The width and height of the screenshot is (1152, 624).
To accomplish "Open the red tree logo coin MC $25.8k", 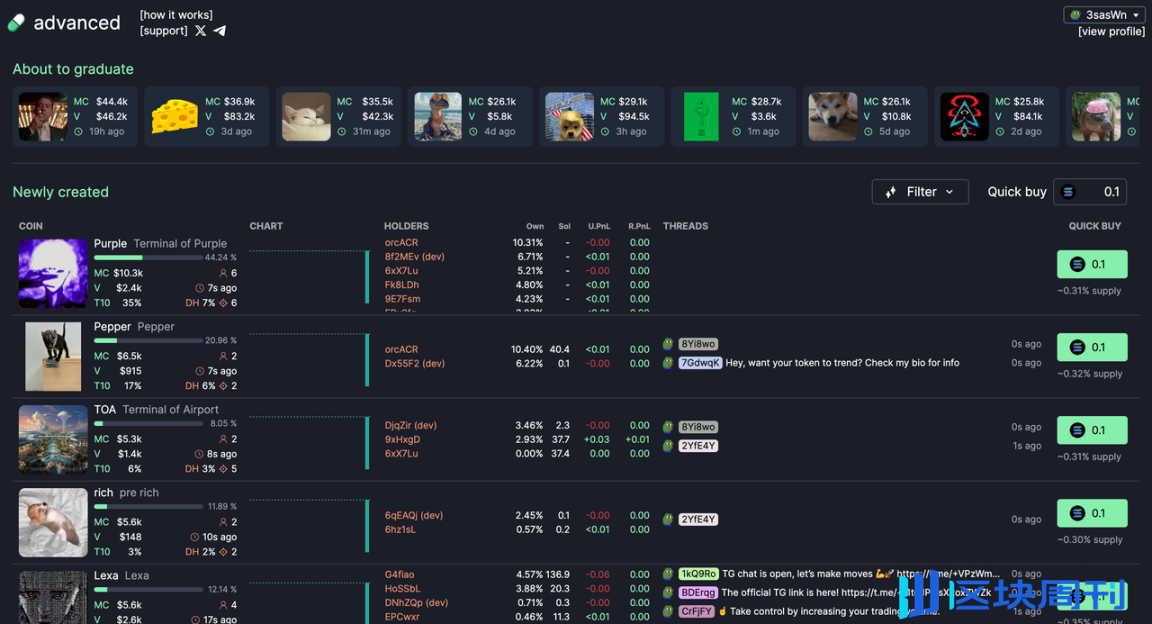I will click(x=996, y=116).
